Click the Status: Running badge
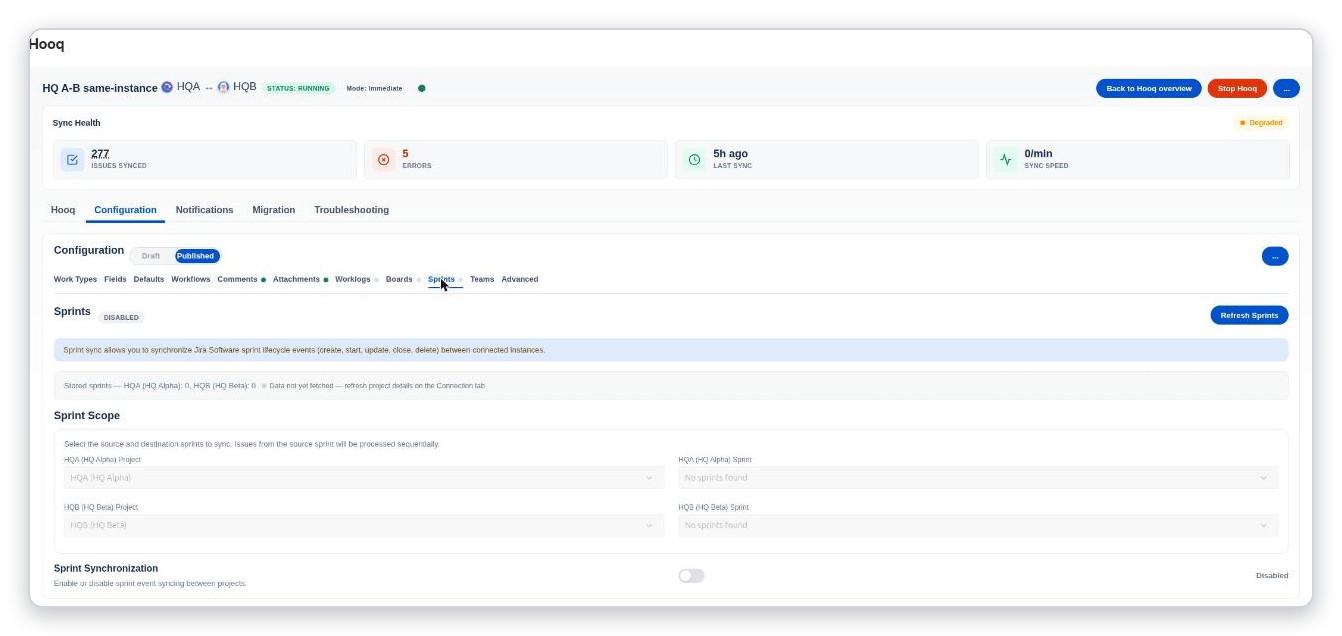Image resolution: width=1342 pixels, height=636 pixels. click(x=298, y=88)
